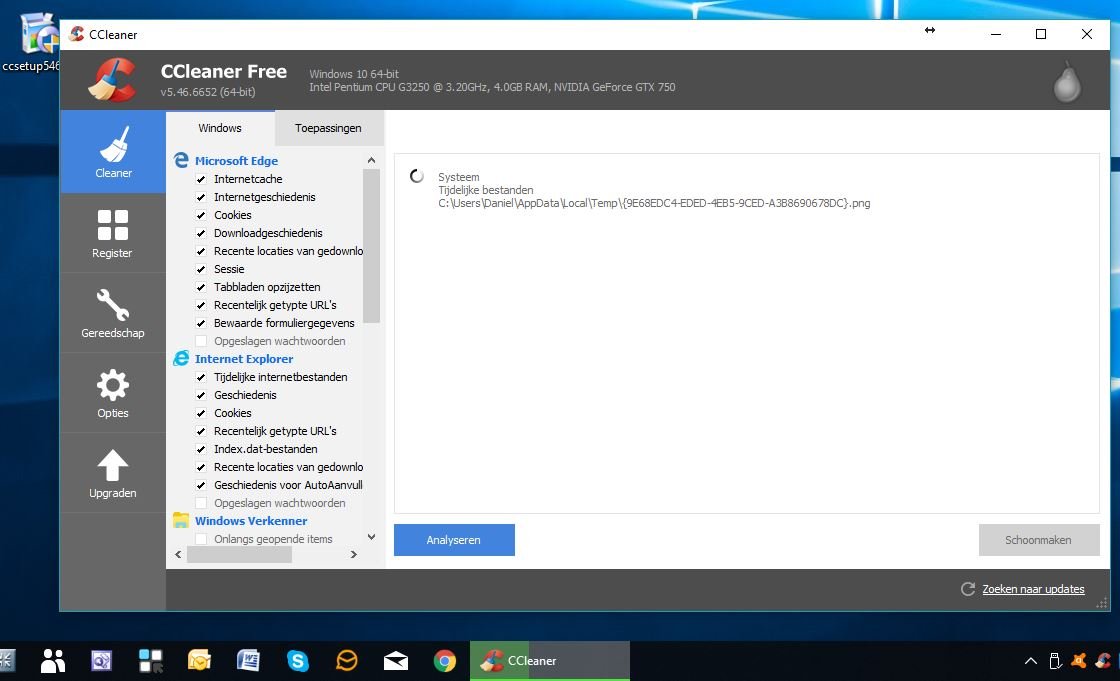The height and width of the screenshot is (681, 1120).
Task: Click the list scroll-up arrow
Action: pyautogui.click(x=371, y=160)
